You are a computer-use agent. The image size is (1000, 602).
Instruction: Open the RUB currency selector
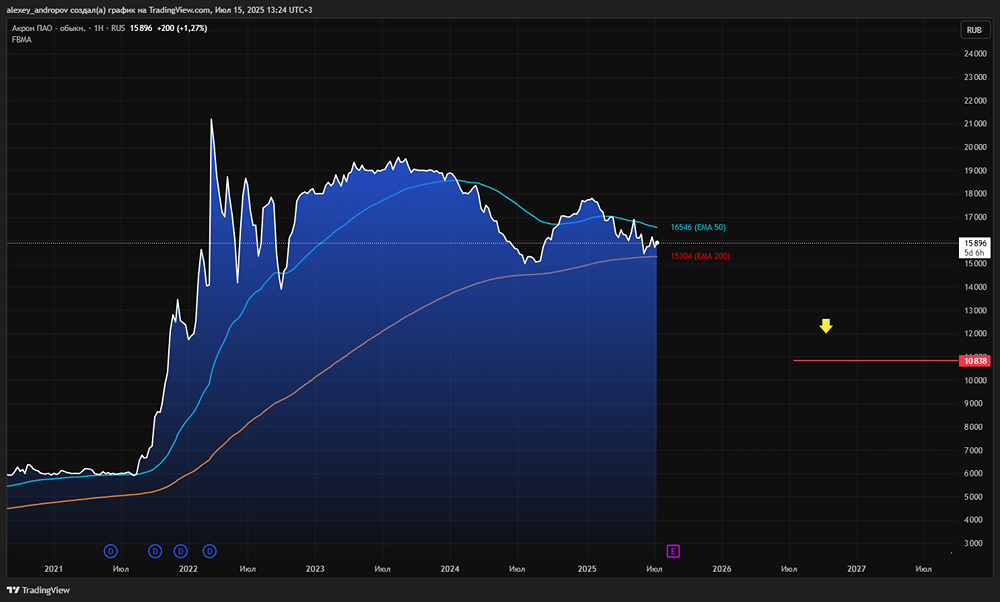(x=974, y=30)
